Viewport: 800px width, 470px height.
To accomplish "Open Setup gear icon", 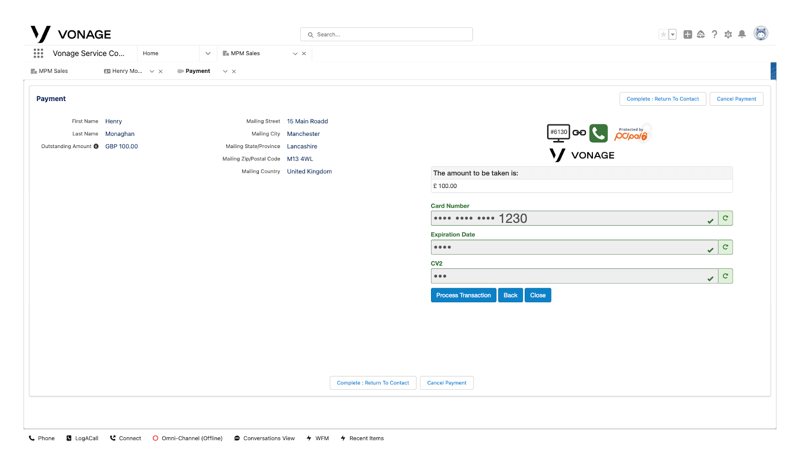I will pos(728,34).
